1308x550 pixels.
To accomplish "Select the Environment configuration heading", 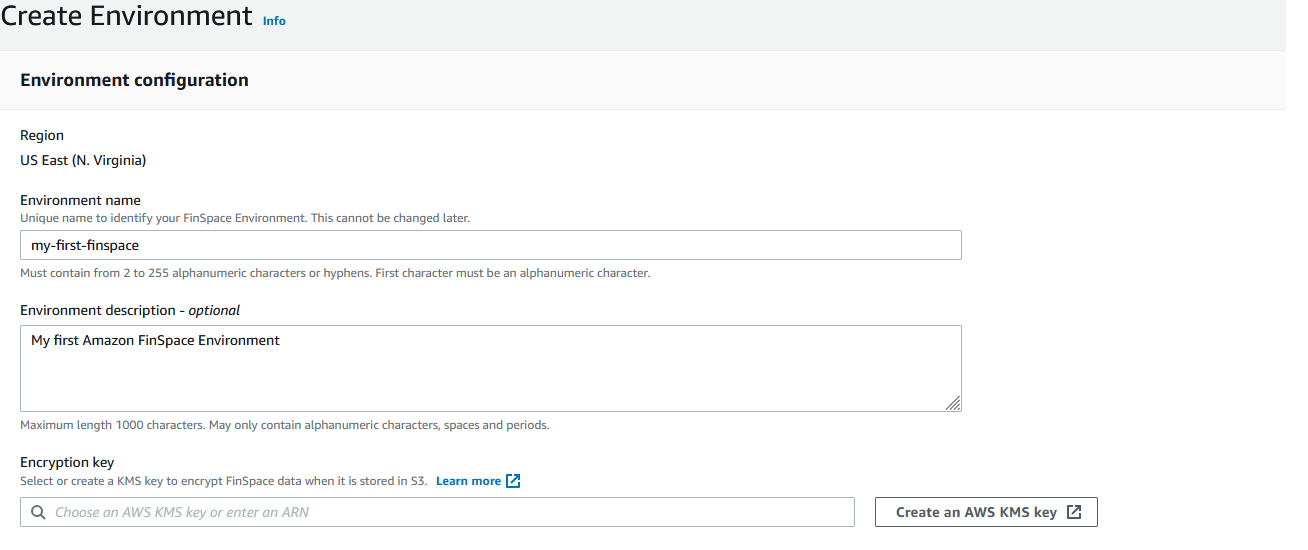I will 134,80.
